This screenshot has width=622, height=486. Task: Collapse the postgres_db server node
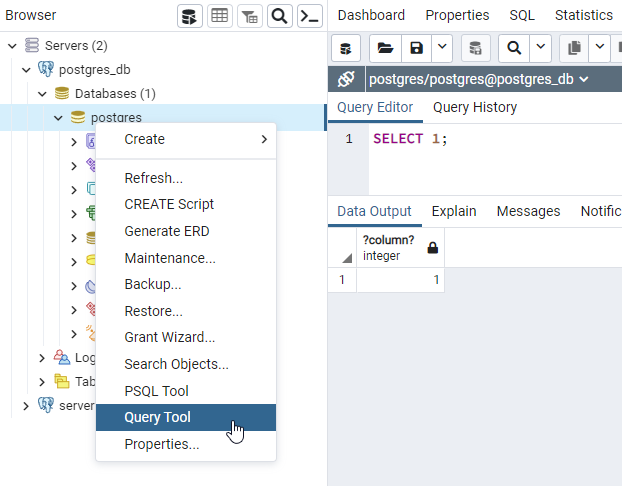tap(27, 70)
